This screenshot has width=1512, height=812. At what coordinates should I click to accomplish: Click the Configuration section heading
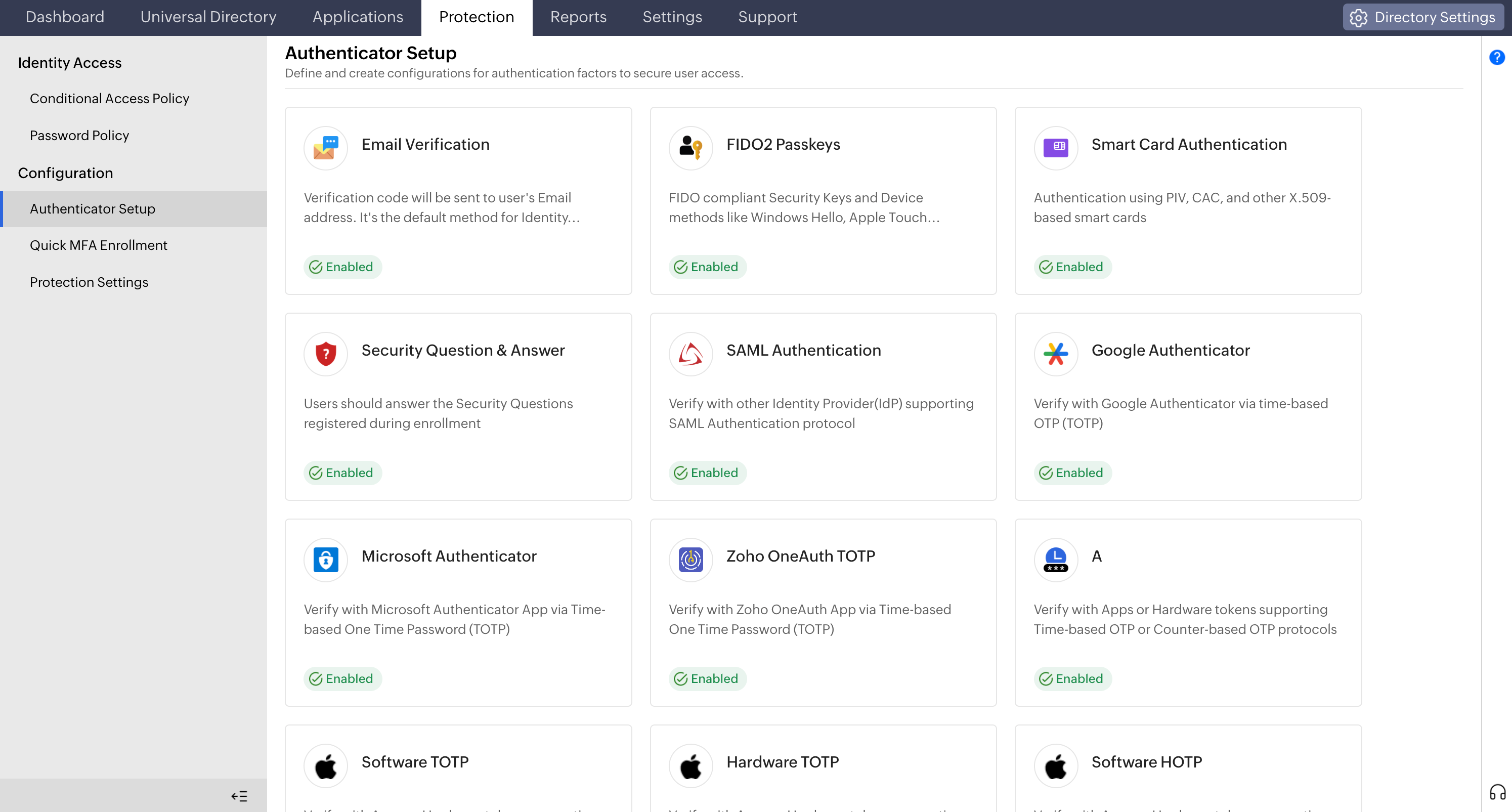coord(65,173)
